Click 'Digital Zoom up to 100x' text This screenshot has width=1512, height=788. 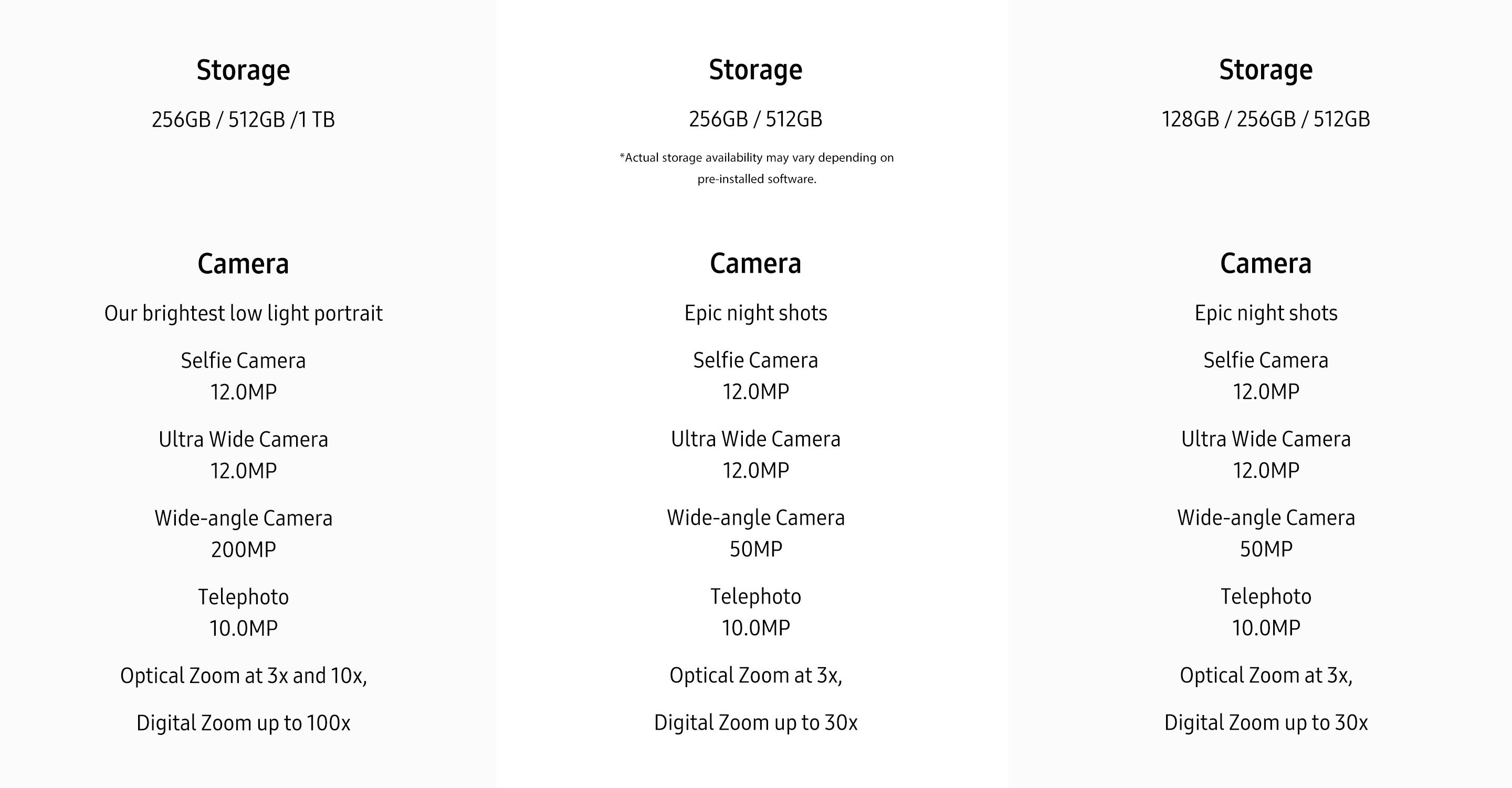243,723
